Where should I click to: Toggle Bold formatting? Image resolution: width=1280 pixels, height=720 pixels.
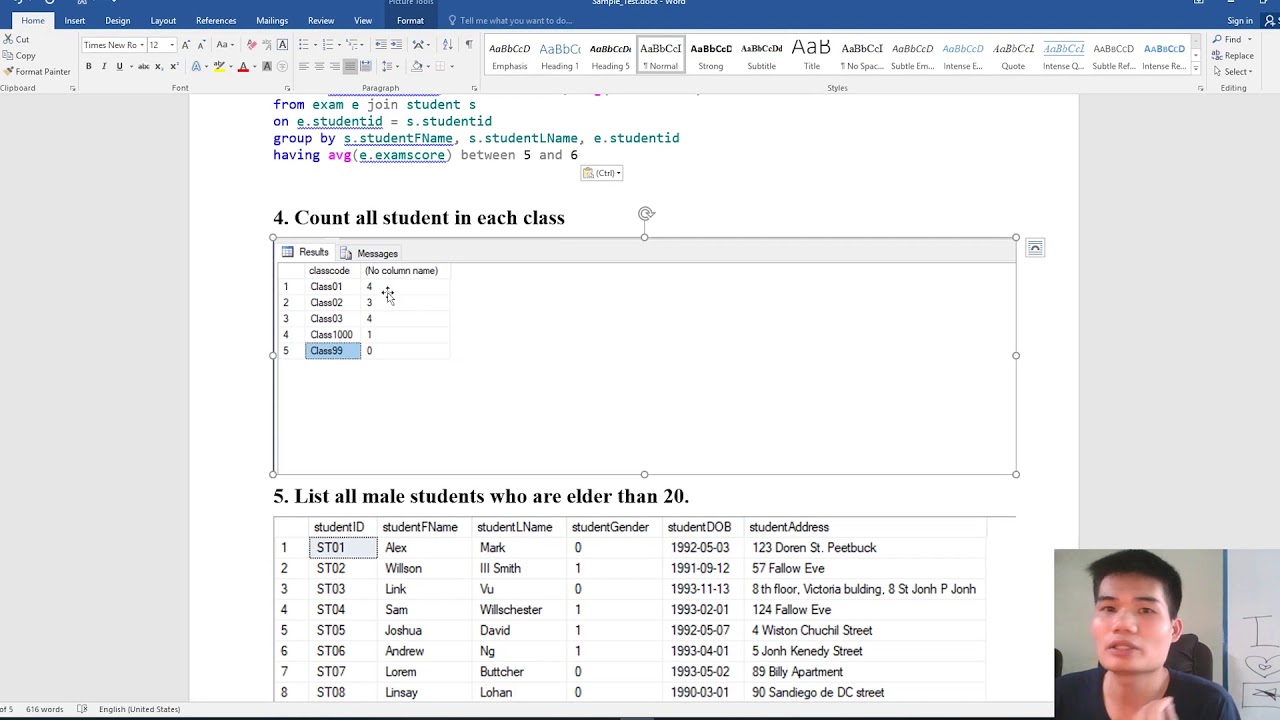[88, 66]
